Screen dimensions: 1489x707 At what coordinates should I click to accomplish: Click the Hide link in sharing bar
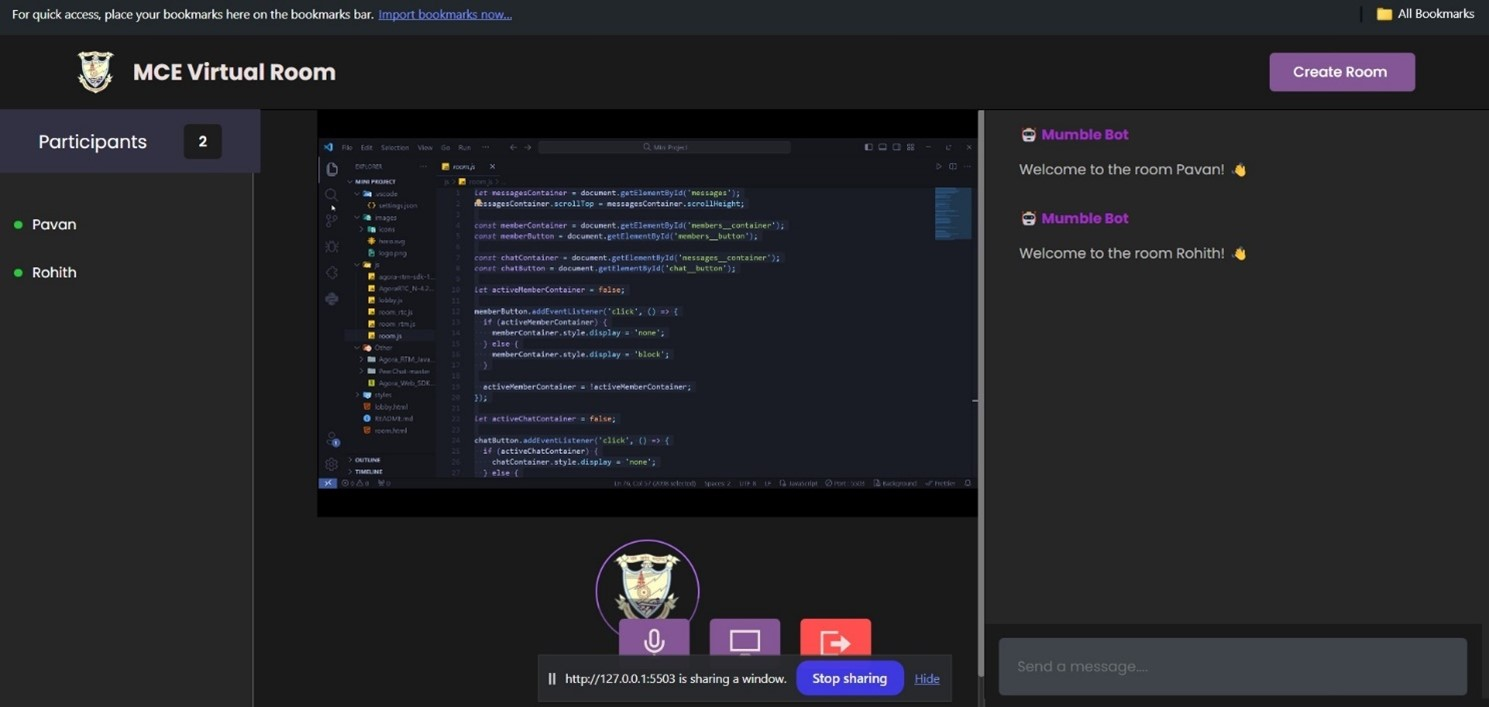point(927,678)
